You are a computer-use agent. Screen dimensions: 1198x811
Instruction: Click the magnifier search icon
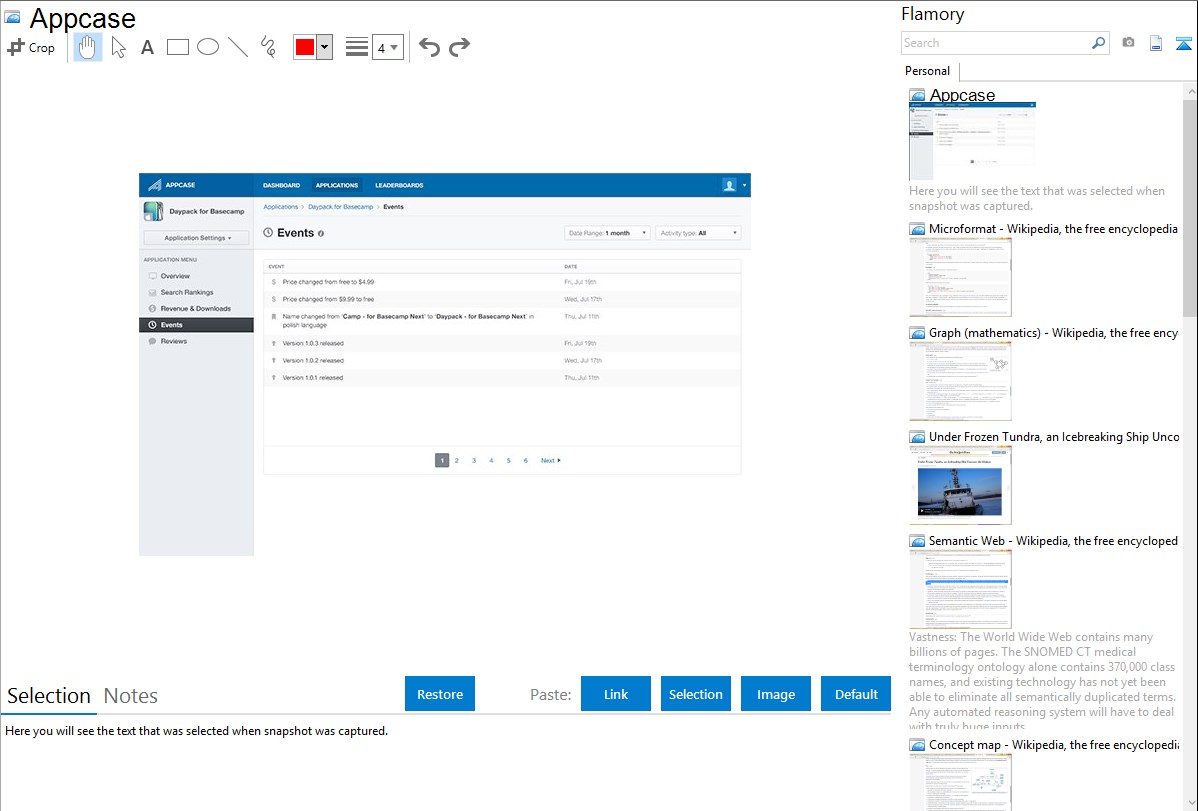coord(1099,43)
